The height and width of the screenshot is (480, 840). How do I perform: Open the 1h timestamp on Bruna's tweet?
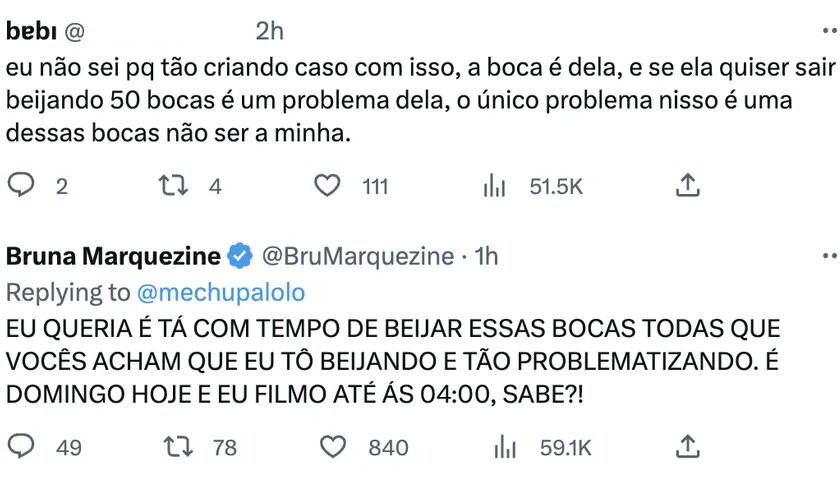point(486,256)
